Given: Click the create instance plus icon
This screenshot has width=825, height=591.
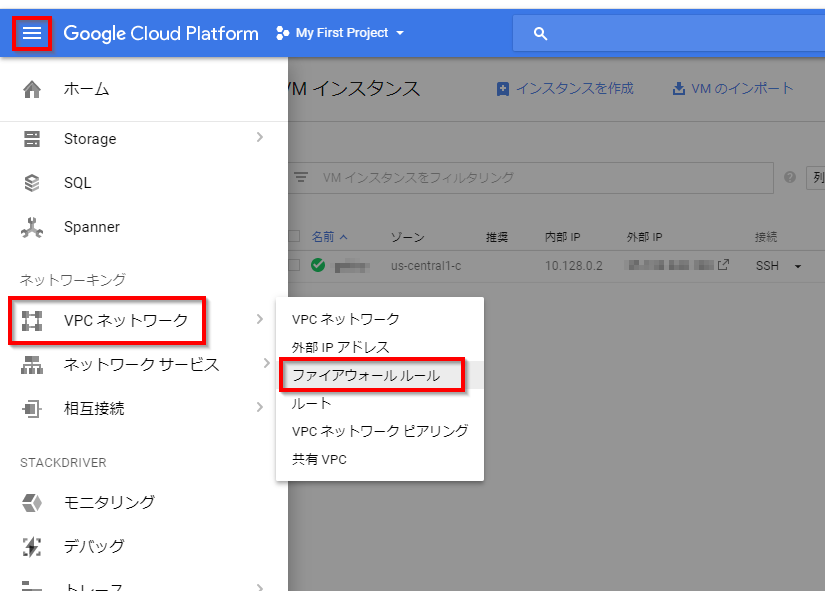Looking at the screenshot, I should (x=502, y=89).
